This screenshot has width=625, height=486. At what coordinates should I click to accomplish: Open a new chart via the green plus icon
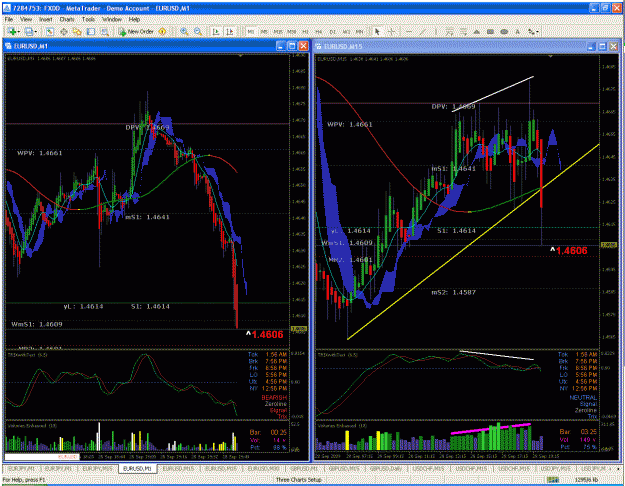point(12,31)
